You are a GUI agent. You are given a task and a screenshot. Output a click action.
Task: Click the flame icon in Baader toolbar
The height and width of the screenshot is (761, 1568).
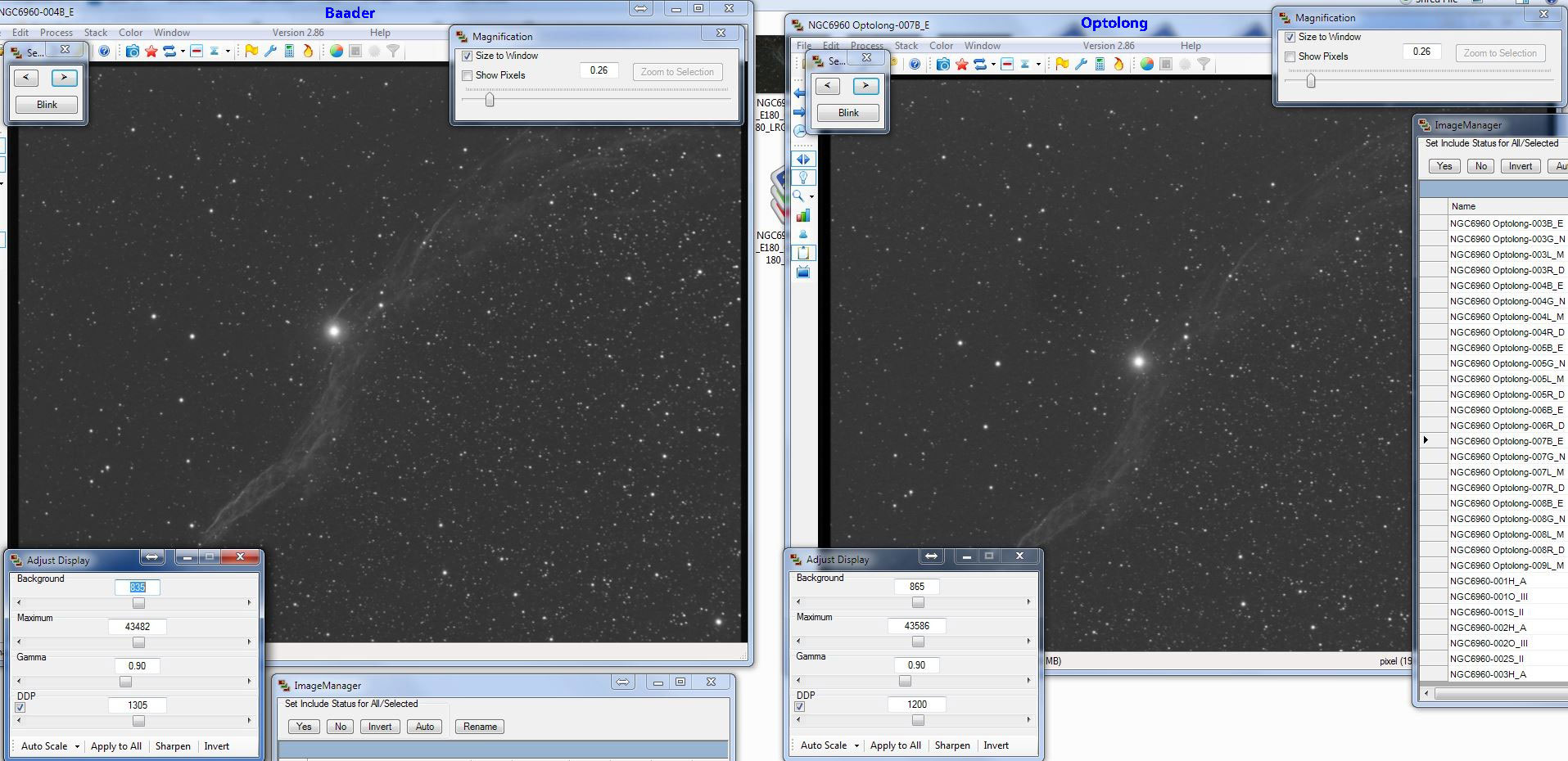[308, 51]
